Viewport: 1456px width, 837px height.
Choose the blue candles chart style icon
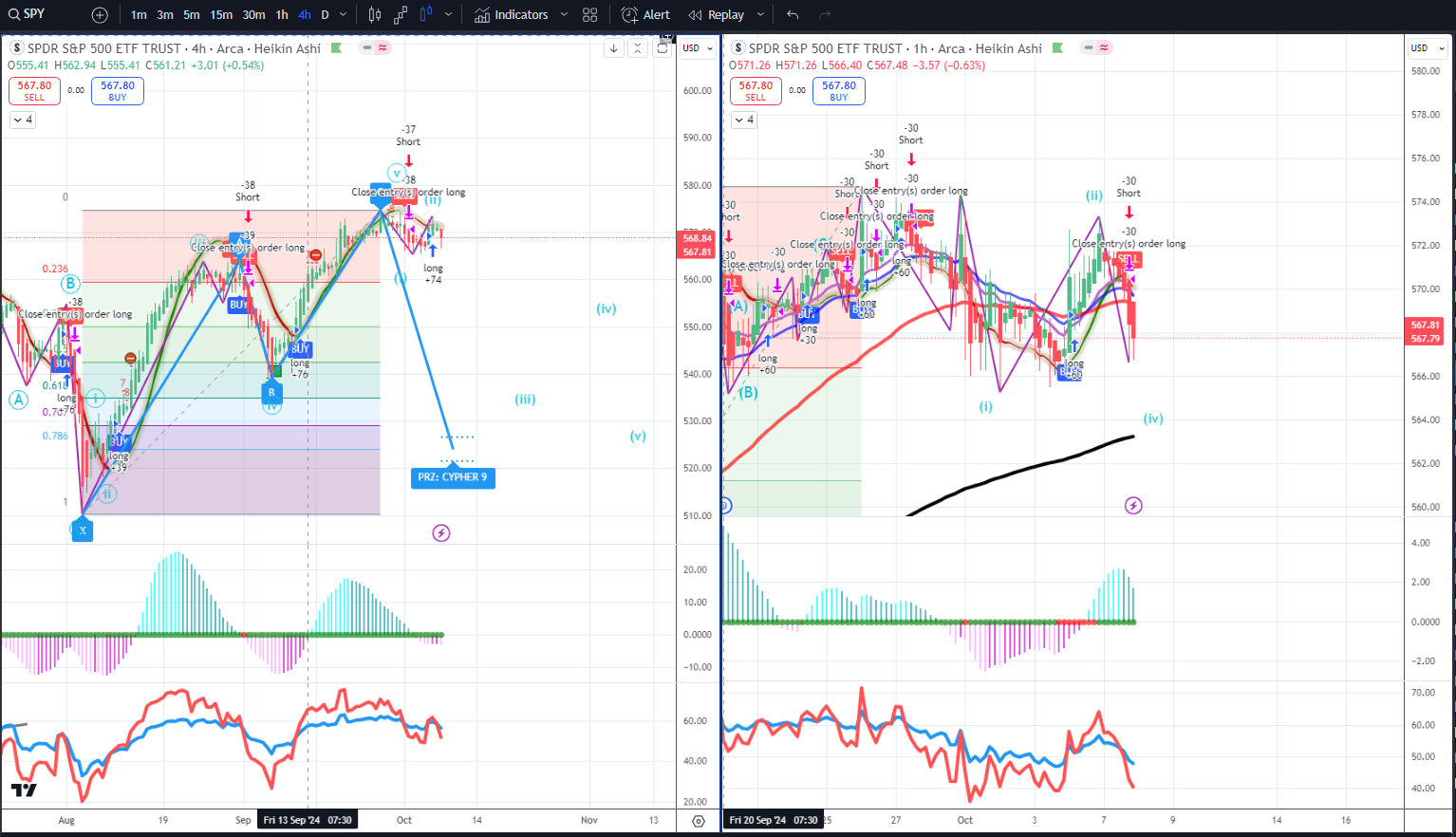pos(426,14)
